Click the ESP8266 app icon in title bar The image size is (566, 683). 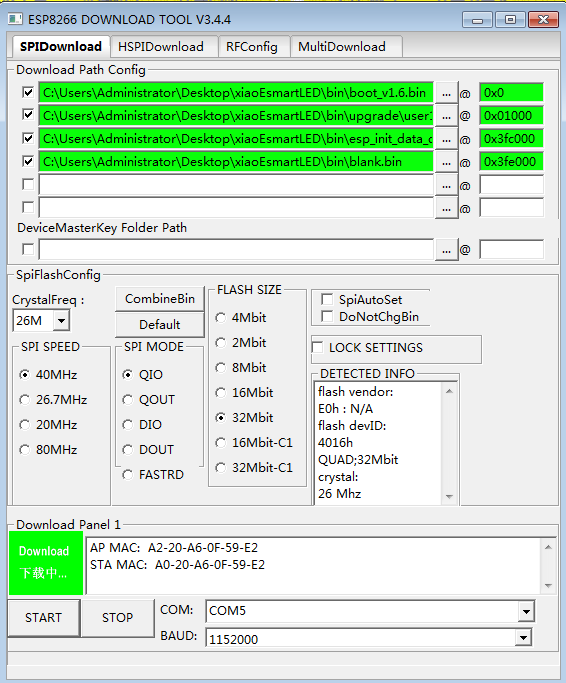click(x=15, y=19)
